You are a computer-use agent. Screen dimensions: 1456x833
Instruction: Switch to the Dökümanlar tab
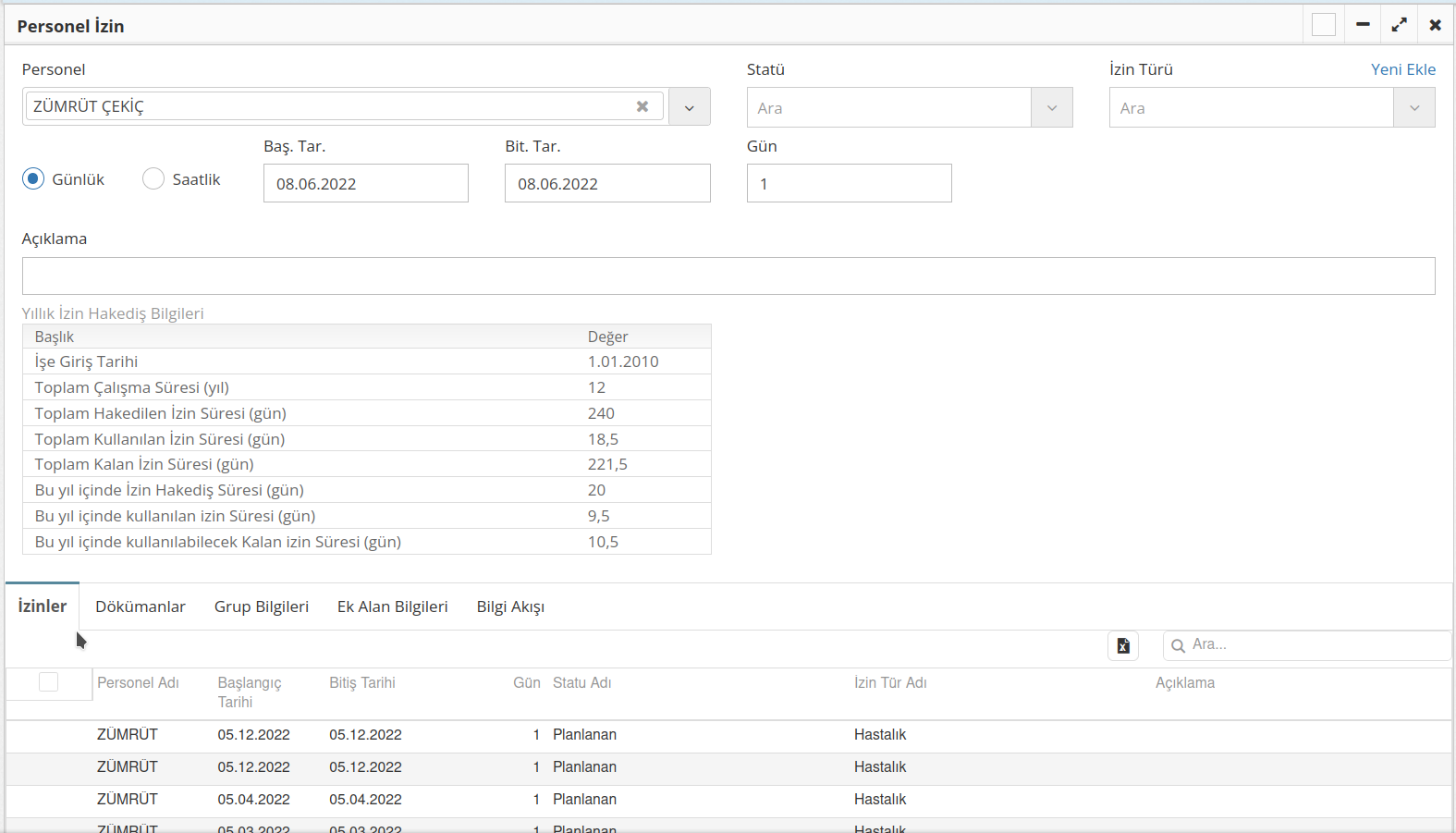[141, 606]
